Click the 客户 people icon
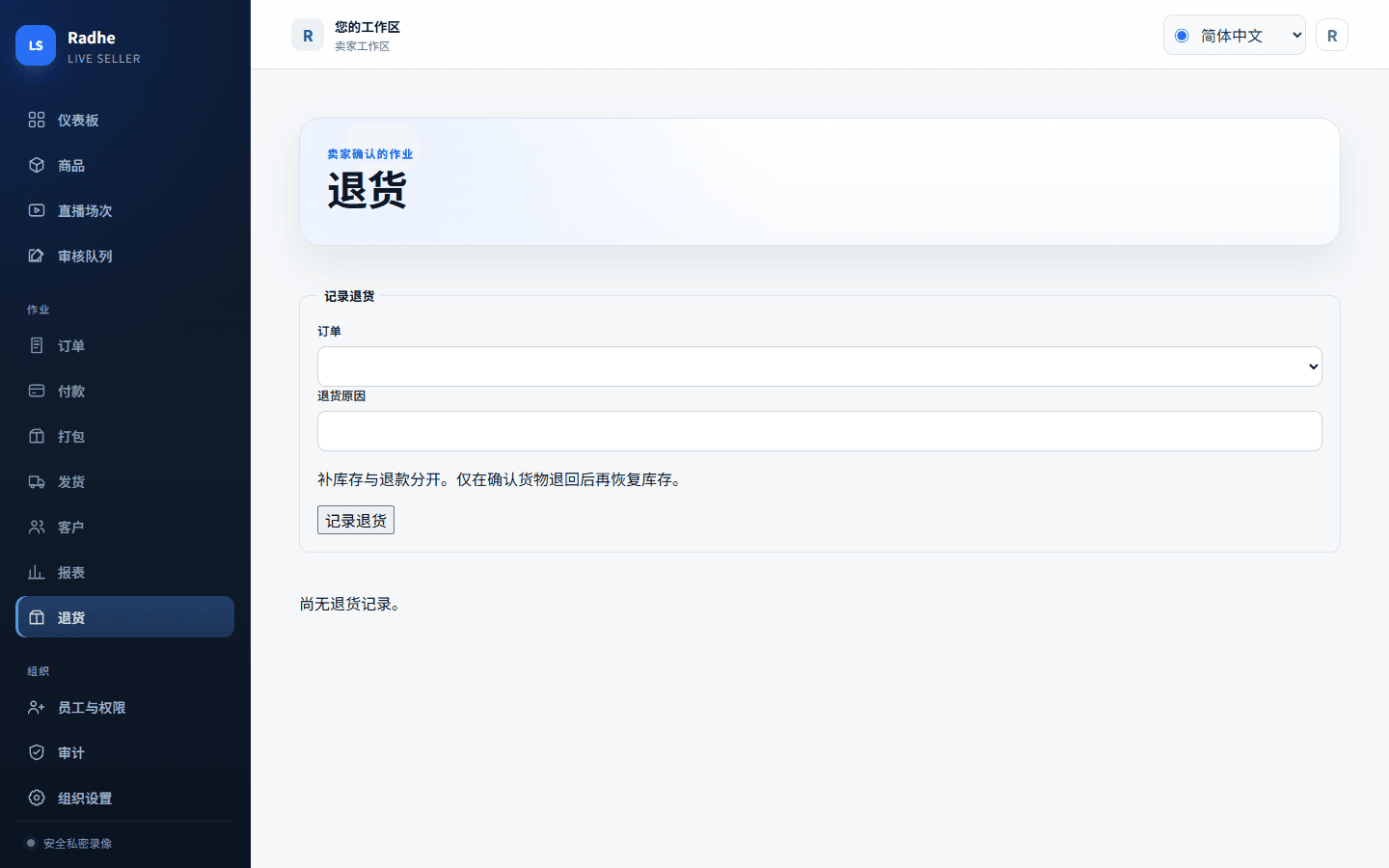The width and height of the screenshot is (1389, 868). [37, 527]
